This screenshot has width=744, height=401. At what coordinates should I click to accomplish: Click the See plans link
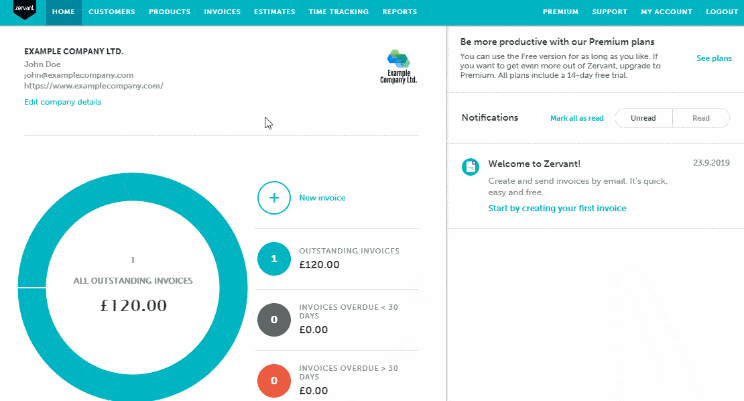(714, 58)
